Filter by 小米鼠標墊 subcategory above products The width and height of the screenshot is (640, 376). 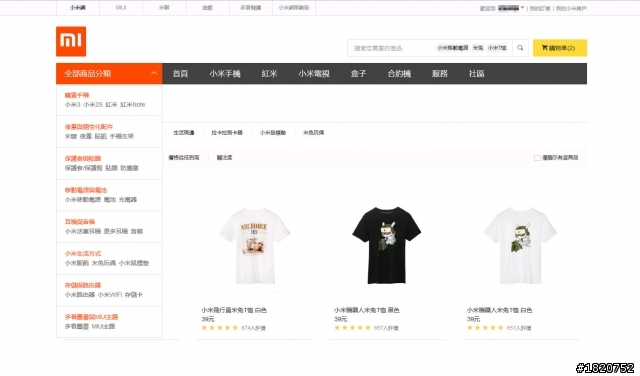[x=273, y=133]
